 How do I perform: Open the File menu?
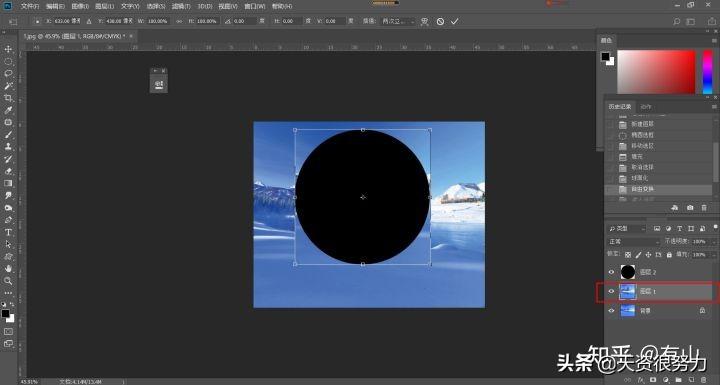pyautogui.click(x=30, y=6)
